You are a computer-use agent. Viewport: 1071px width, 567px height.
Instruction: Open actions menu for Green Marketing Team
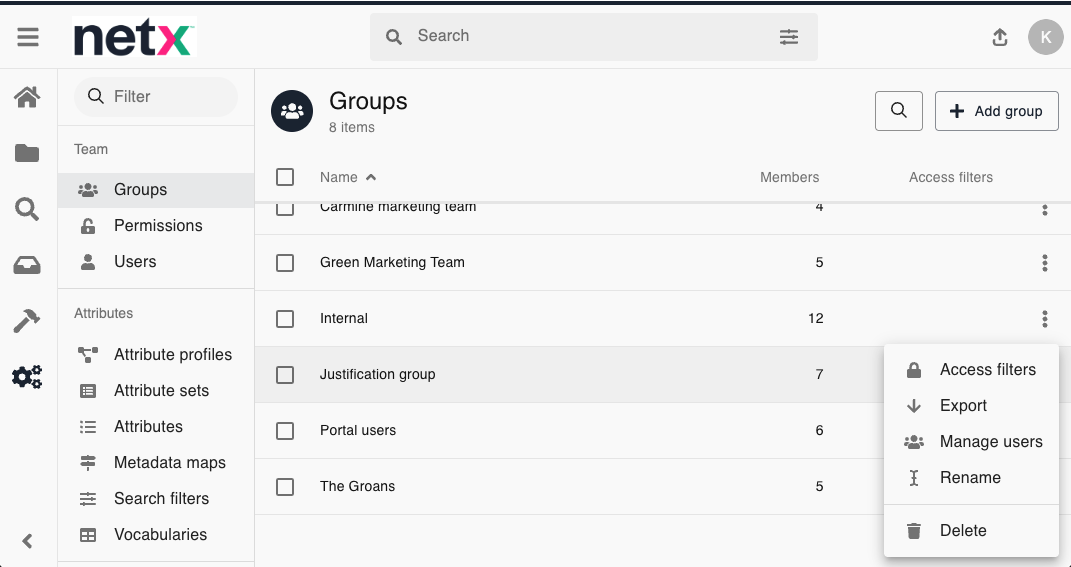tap(1044, 263)
